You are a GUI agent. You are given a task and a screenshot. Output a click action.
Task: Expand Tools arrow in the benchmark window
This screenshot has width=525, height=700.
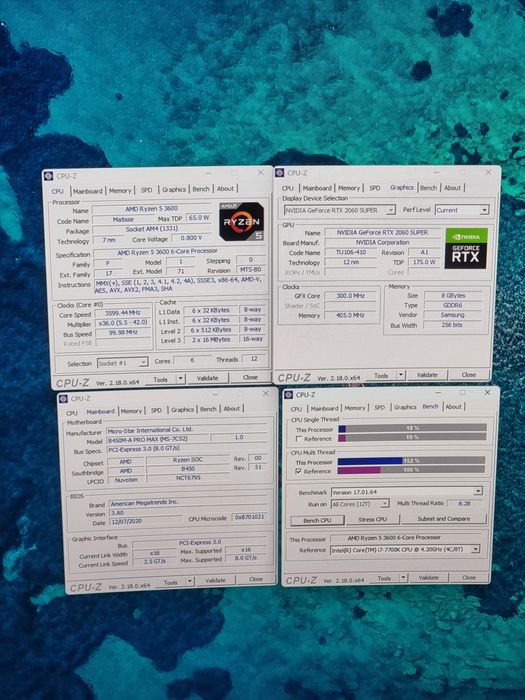point(403,578)
